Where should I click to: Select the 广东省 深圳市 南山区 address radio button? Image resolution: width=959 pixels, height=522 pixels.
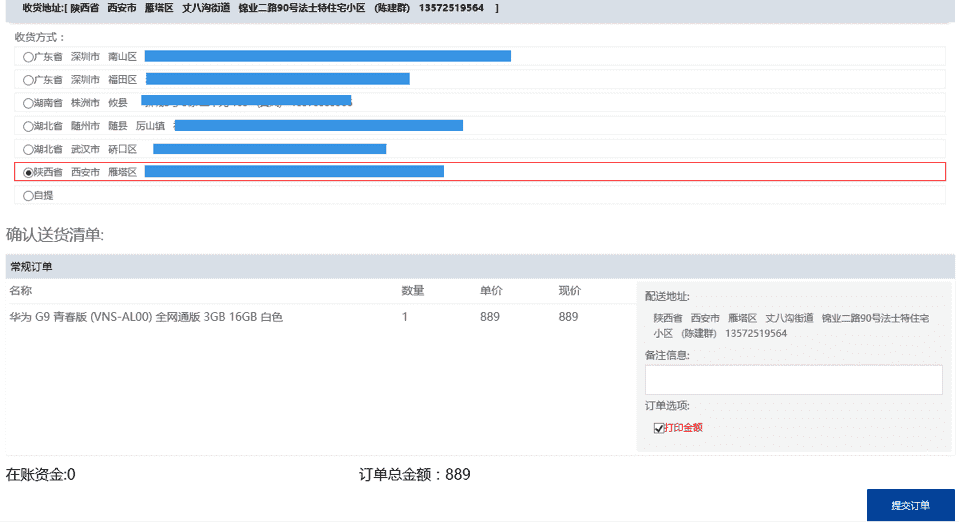tap(28, 57)
